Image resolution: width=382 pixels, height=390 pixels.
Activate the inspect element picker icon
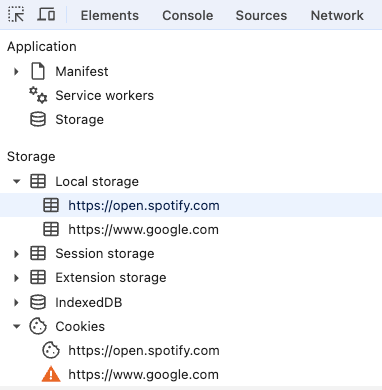click(x=16, y=15)
